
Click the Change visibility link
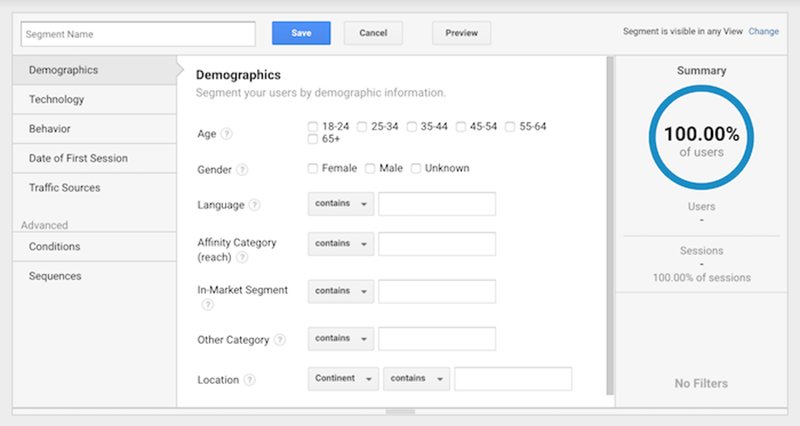763,31
